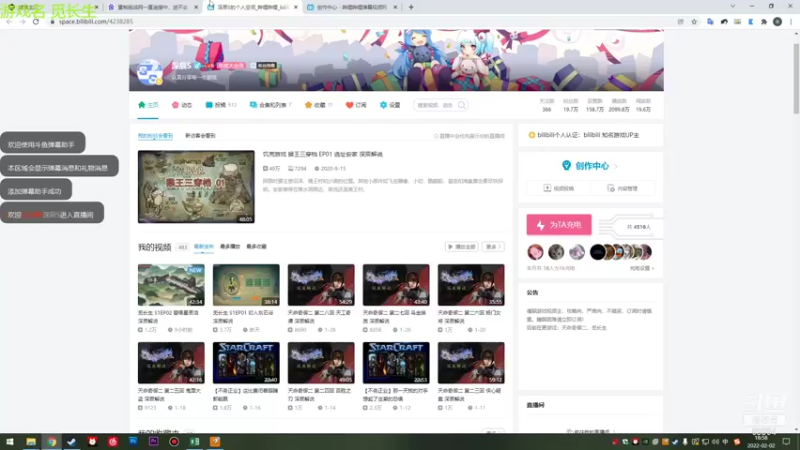Viewport: 800px width, 450px height.
Task: Open the 猴王三穿梭 EP01 video title
Action: tap(322, 154)
